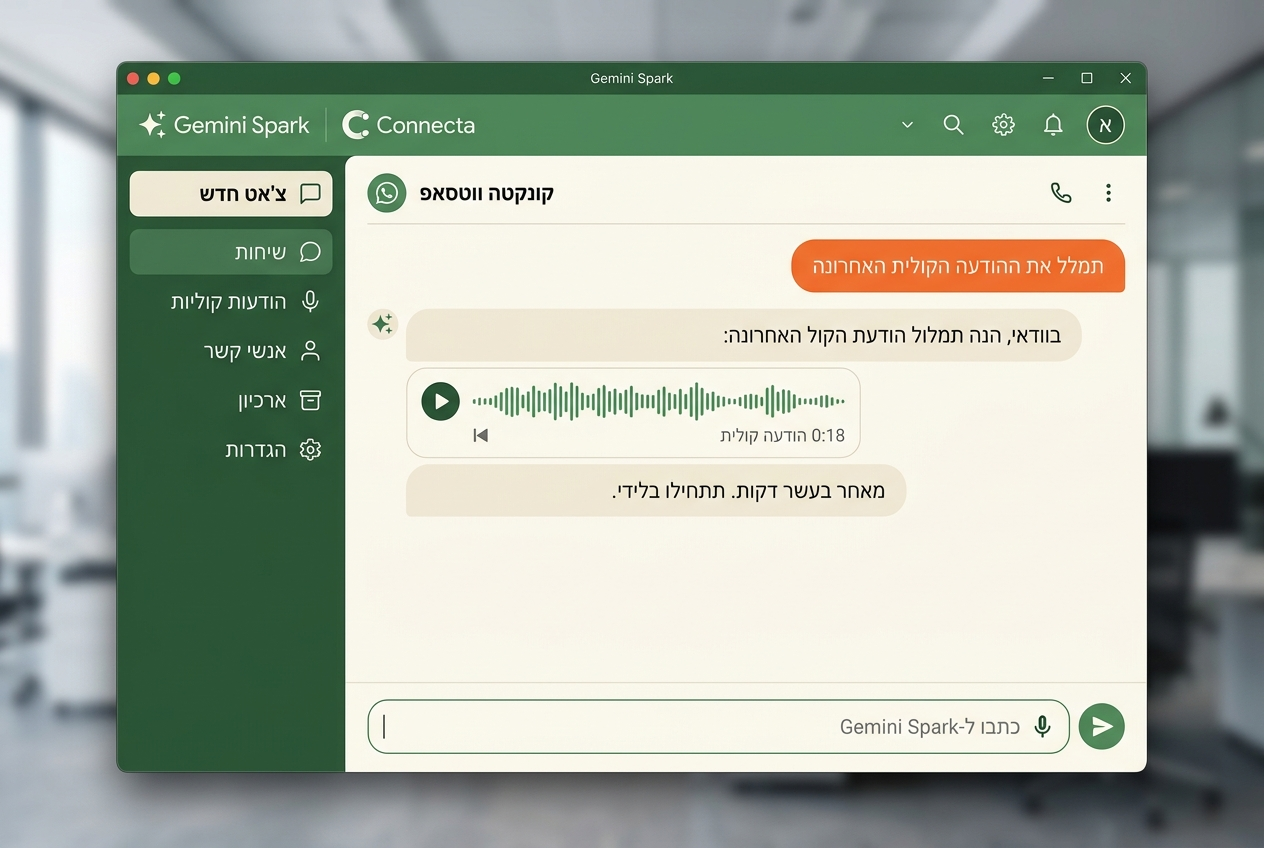Click the Gemini Spark sparkle logo
Image resolution: width=1264 pixels, height=848 pixels.
(x=152, y=125)
